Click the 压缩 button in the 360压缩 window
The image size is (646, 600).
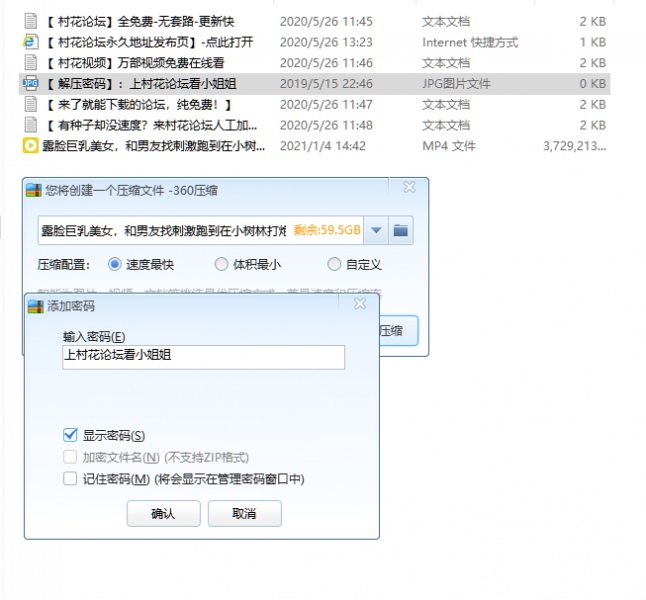click(398, 330)
